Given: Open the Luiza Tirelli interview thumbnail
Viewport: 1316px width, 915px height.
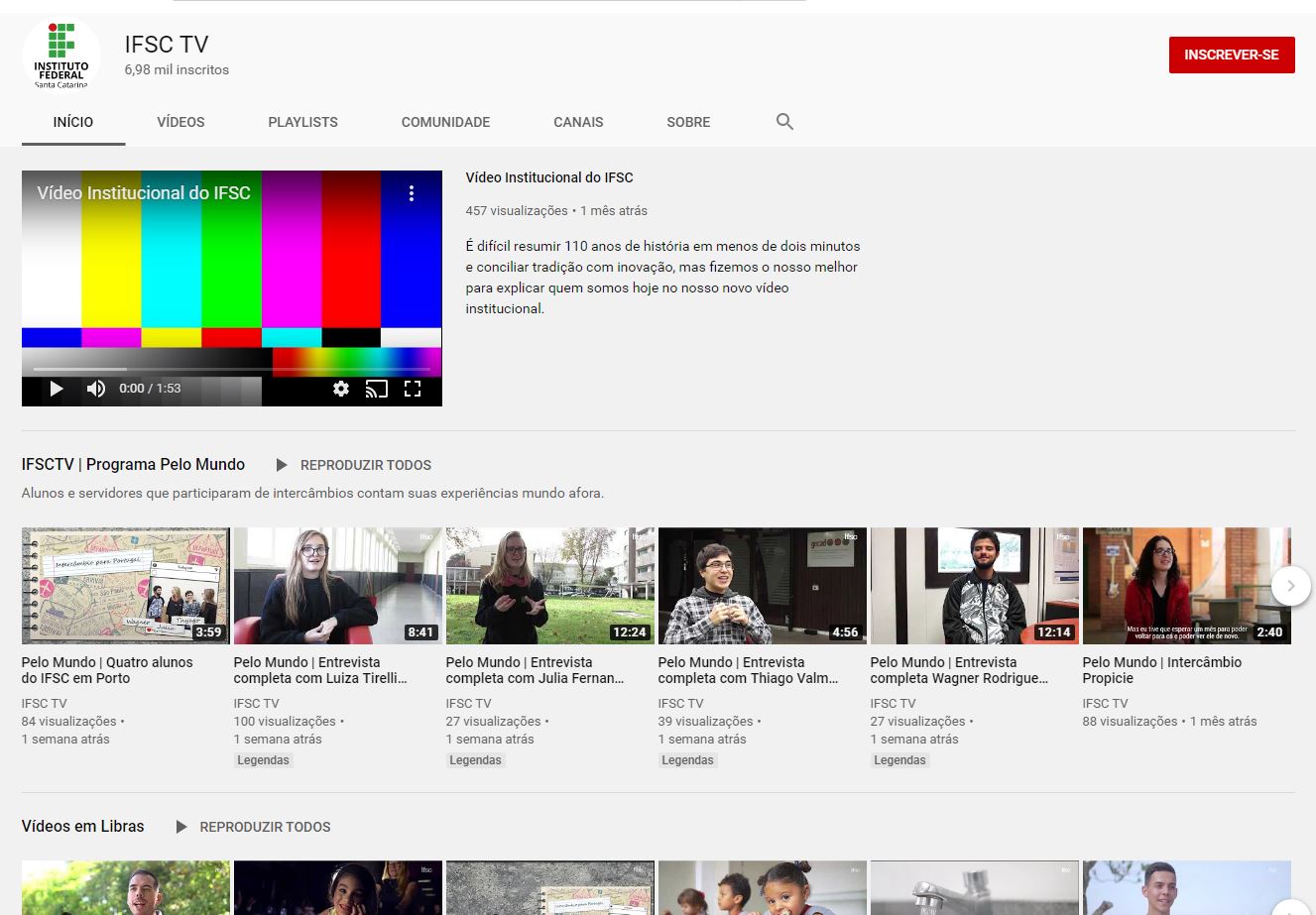Looking at the screenshot, I should point(338,586).
